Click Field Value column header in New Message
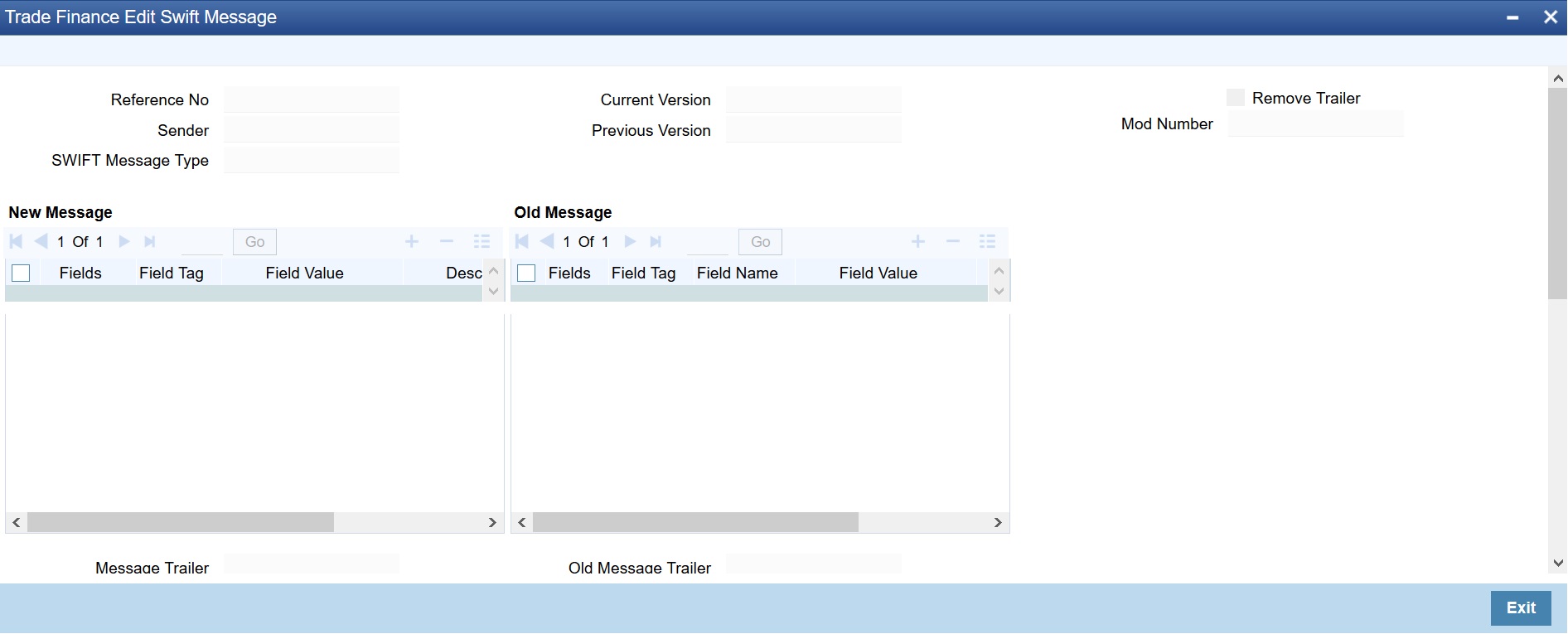The image size is (1568, 634). (x=305, y=273)
